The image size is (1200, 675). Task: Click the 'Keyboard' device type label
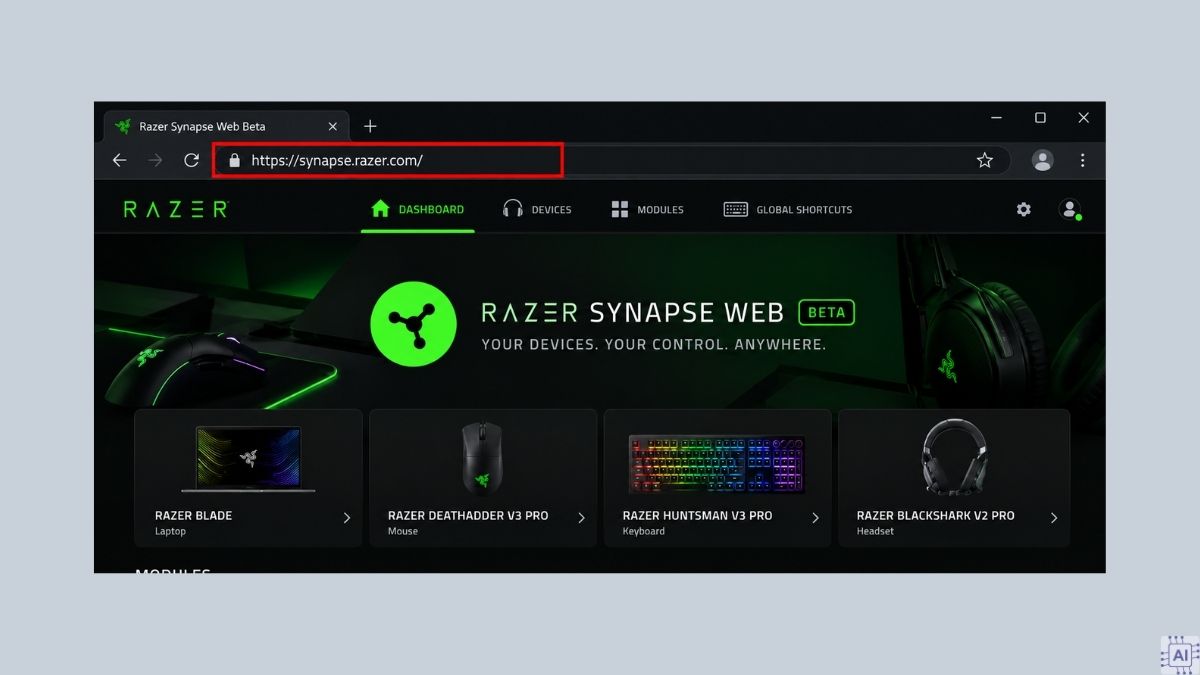643,532
